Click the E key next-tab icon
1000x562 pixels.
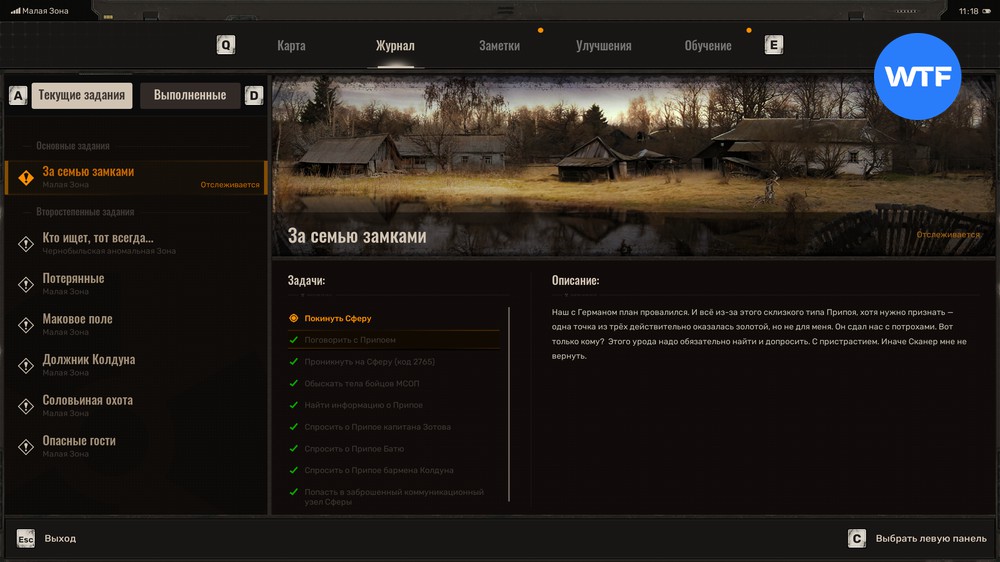(773, 45)
